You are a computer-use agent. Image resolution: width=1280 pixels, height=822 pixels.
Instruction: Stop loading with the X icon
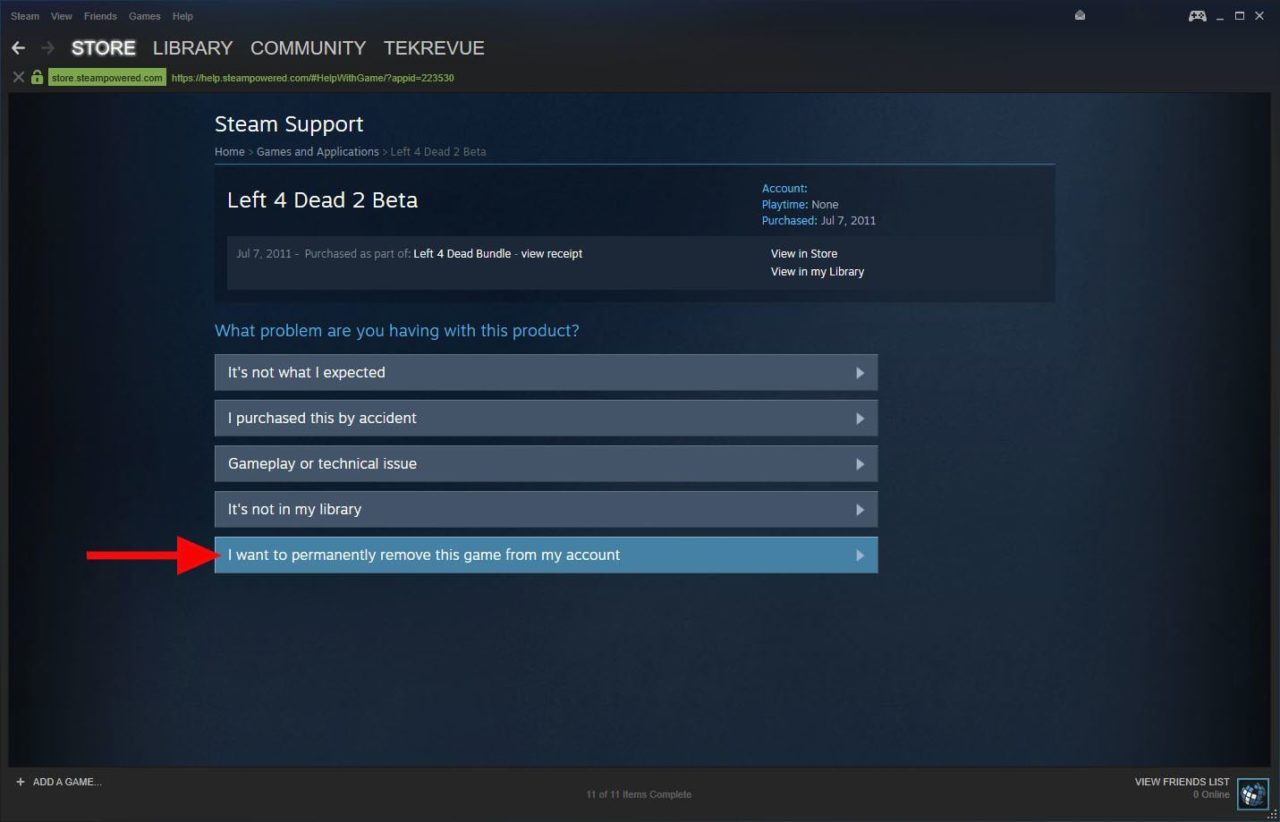click(x=18, y=77)
